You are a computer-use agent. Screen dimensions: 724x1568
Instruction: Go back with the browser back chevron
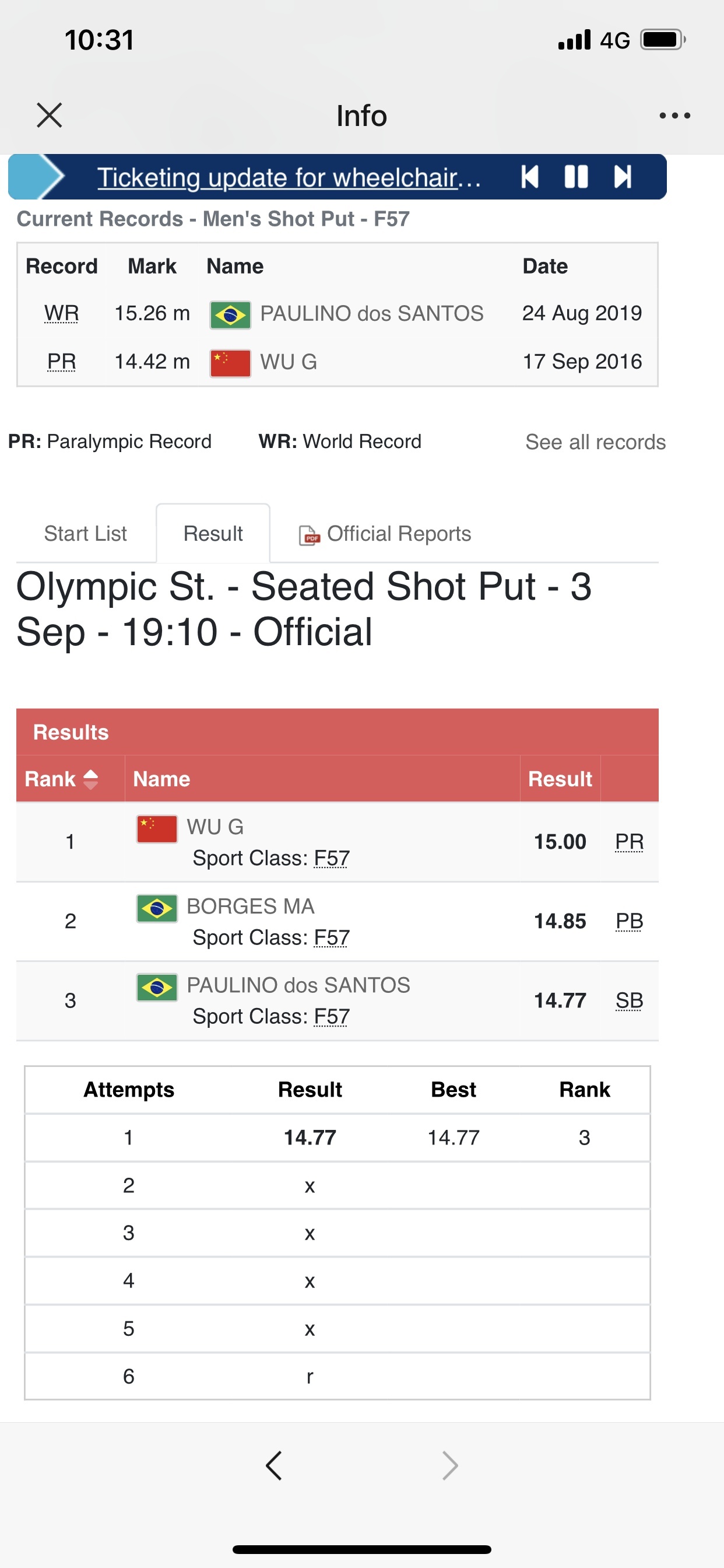[x=274, y=1466]
